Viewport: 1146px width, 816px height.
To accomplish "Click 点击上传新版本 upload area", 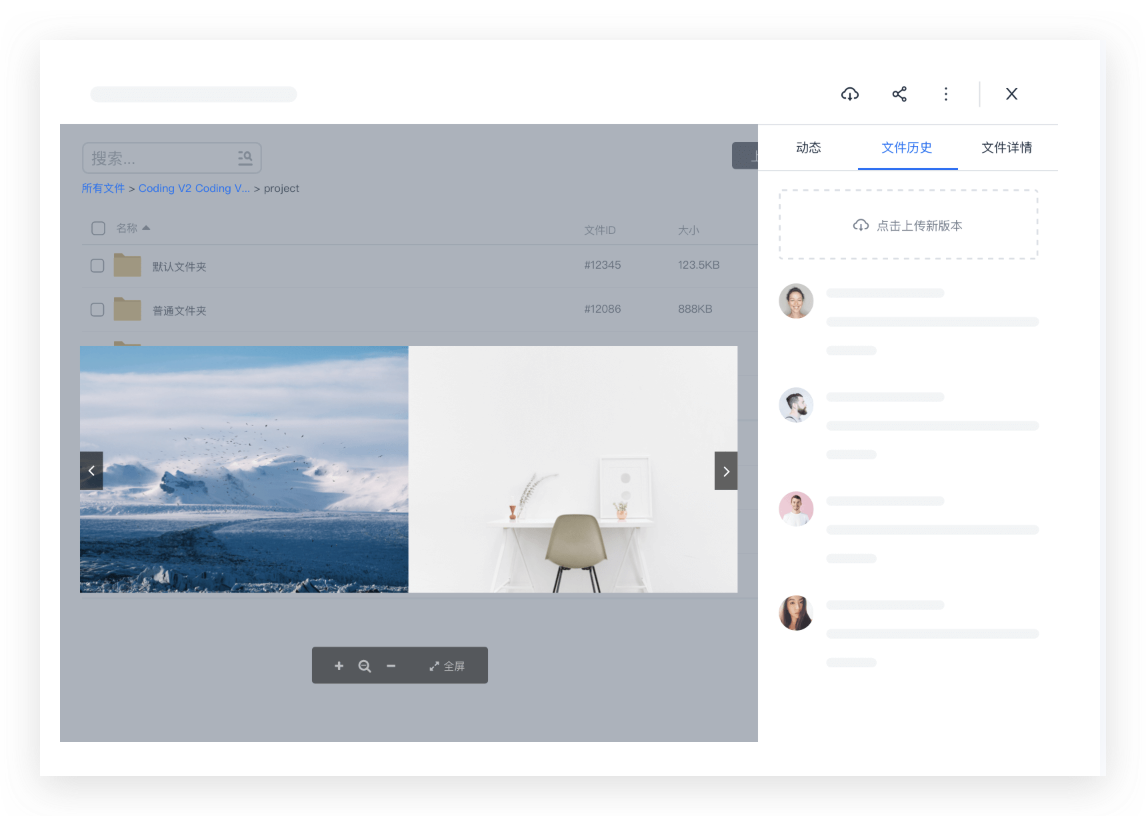I will pos(908,224).
